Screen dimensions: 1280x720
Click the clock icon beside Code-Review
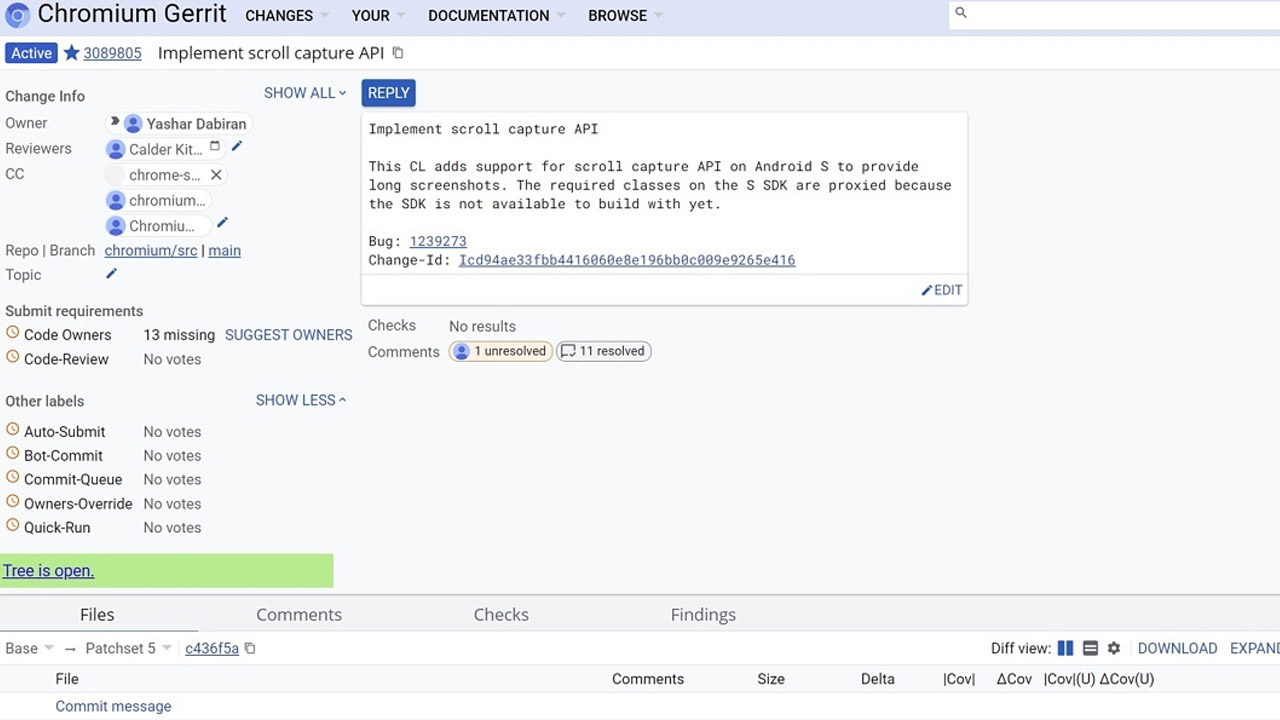pos(13,357)
